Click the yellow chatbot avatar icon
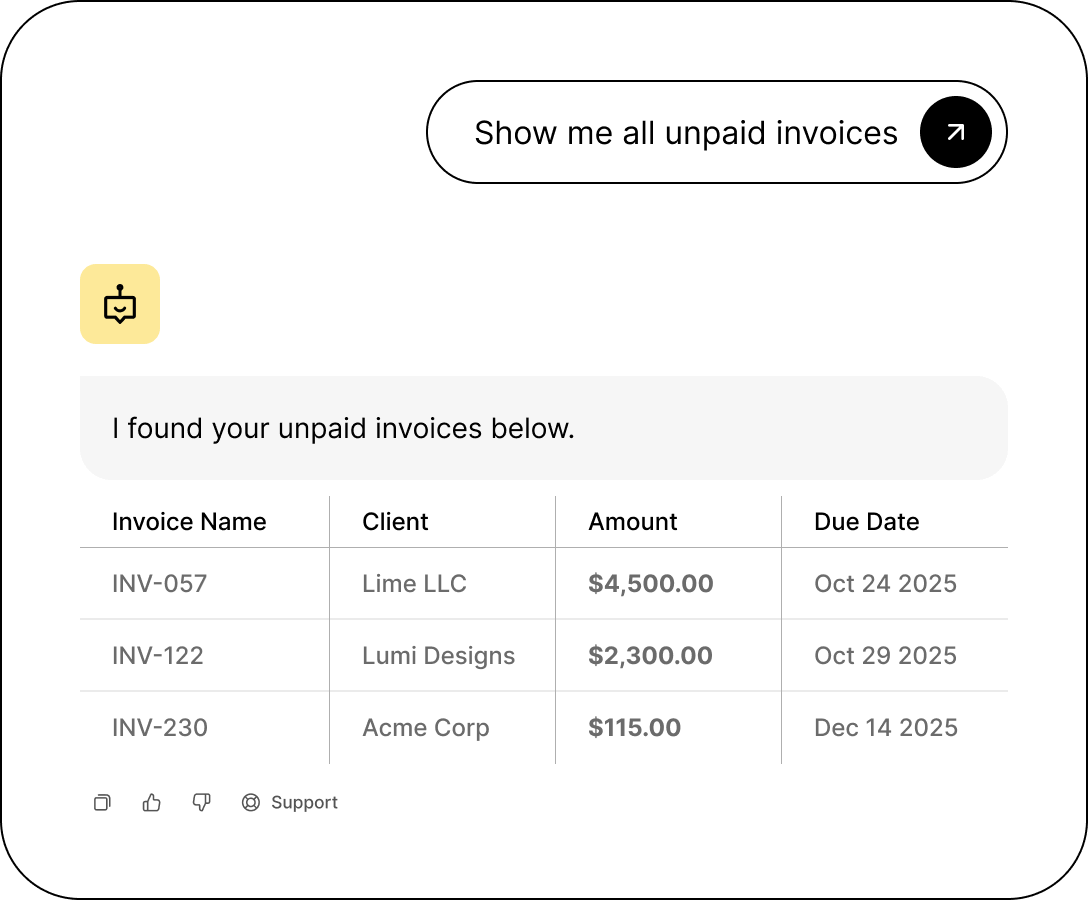Screen dimensions: 1088x900 120,304
